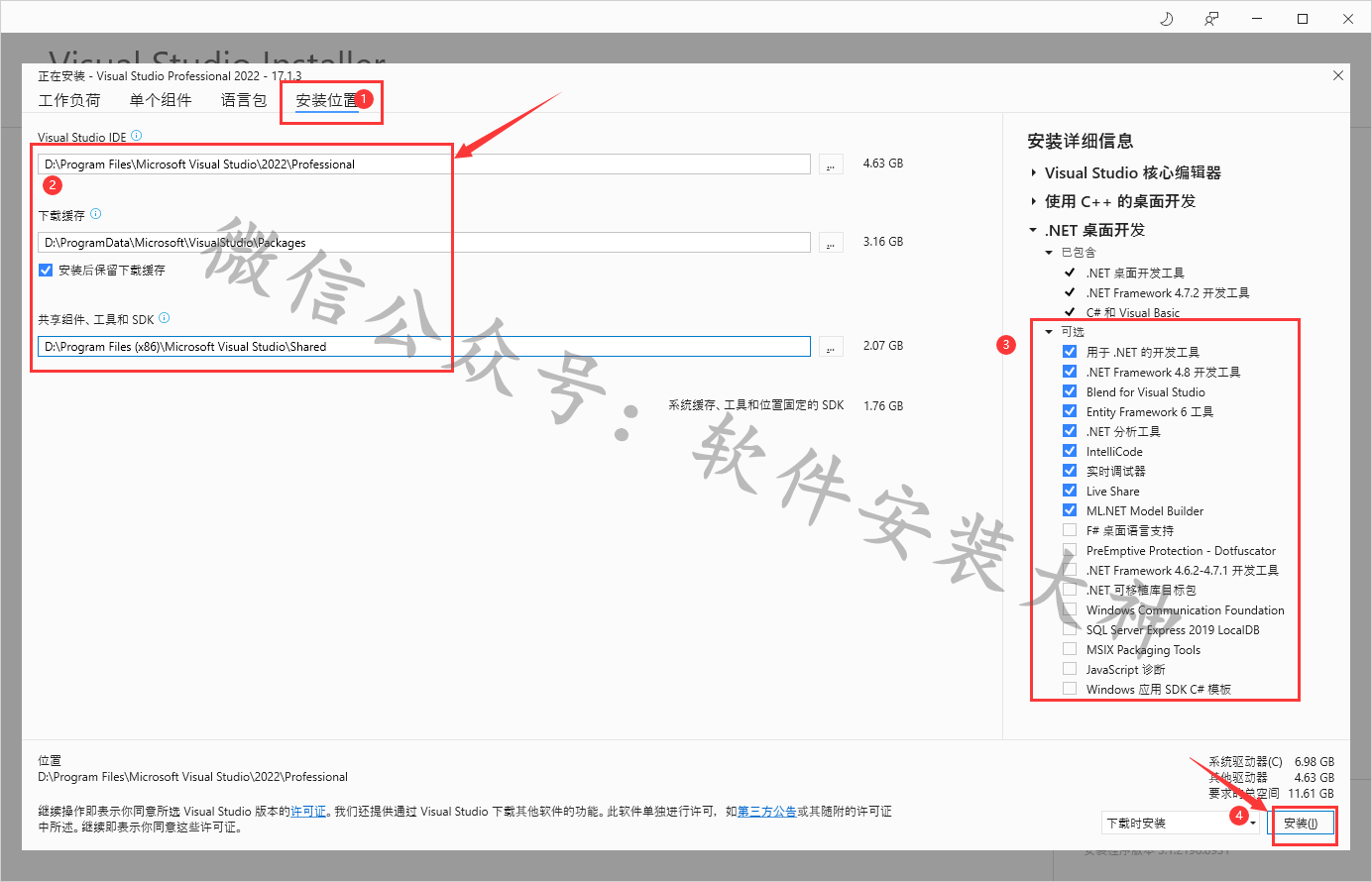This screenshot has height=882, width=1372.
Task: Collapse the .NET 桌面开发 section
Action: coord(1033,230)
